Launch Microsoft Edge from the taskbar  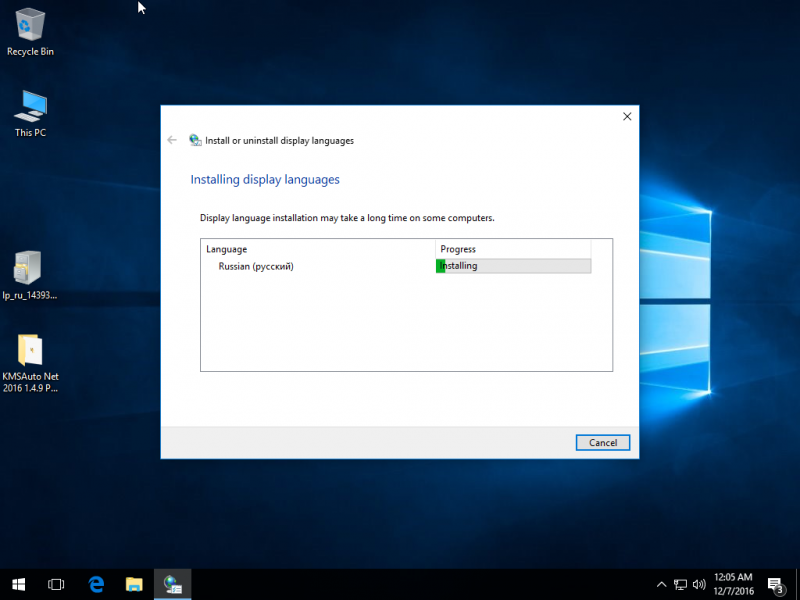coord(96,585)
